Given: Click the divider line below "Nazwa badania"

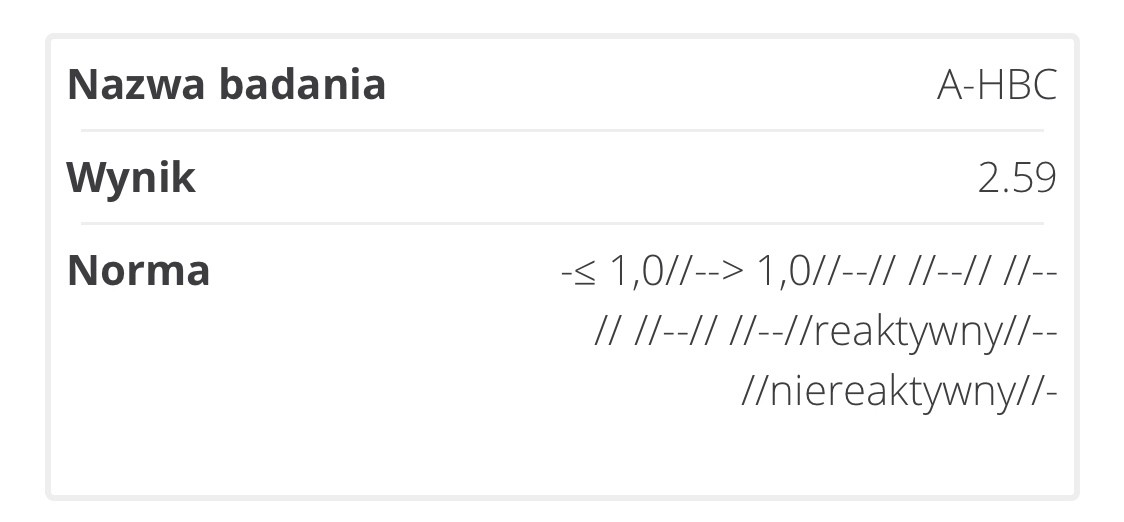Looking at the screenshot, I should tap(562, 130).
